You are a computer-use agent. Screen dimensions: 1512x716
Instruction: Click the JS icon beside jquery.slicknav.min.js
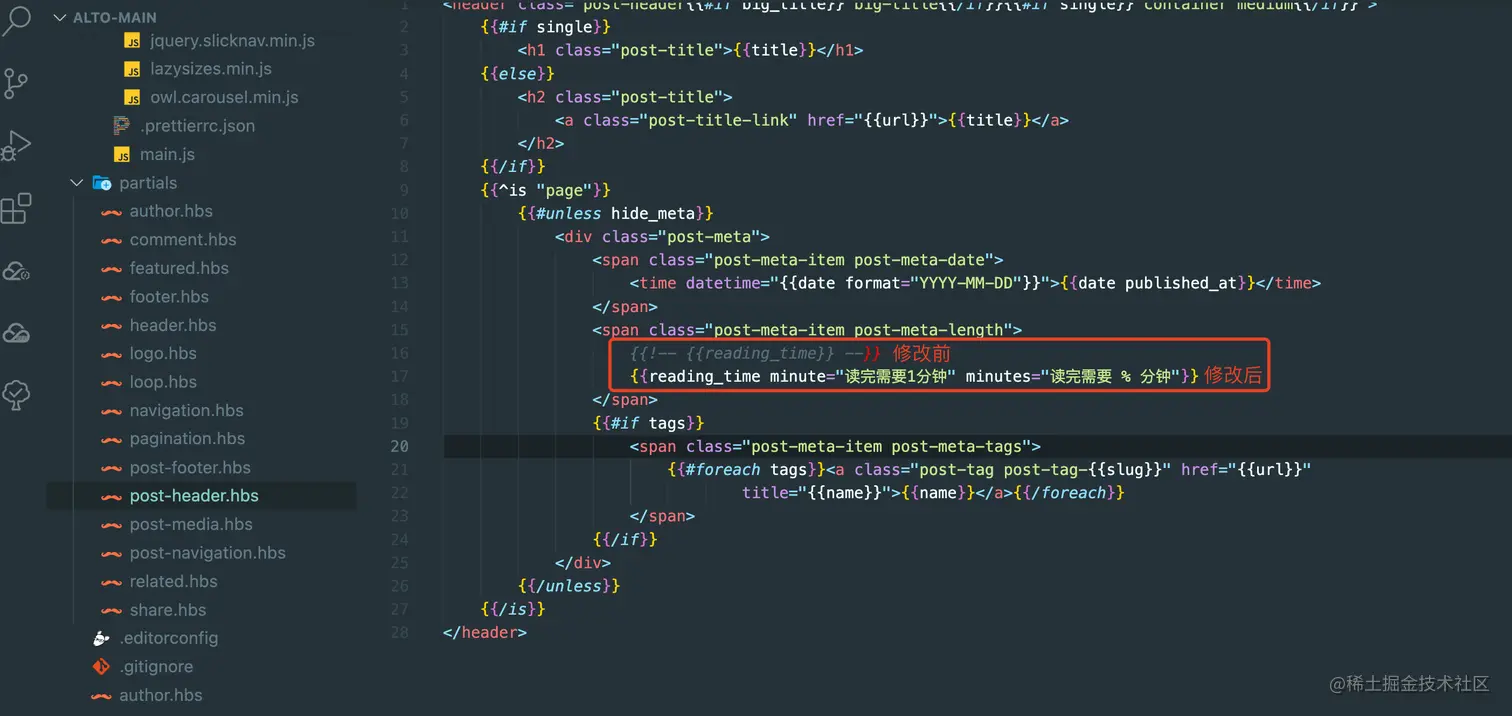point(132,41)
